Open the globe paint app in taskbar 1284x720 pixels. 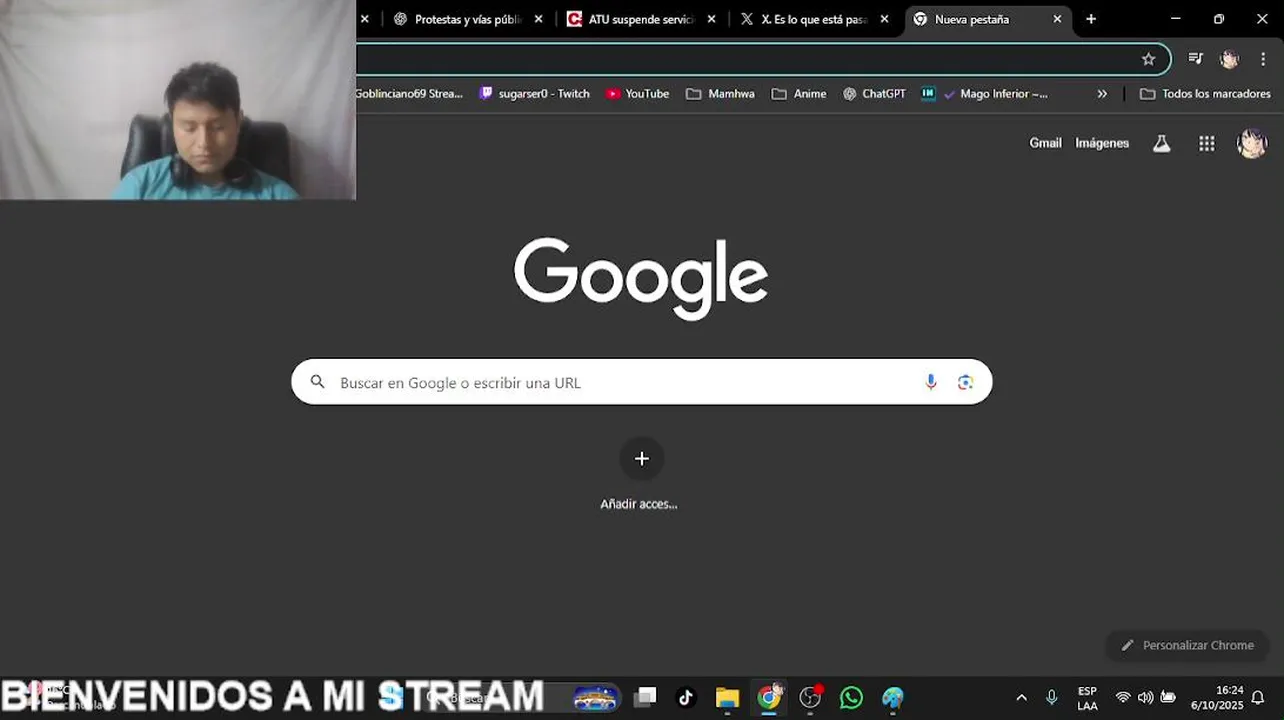pos(892,697)
